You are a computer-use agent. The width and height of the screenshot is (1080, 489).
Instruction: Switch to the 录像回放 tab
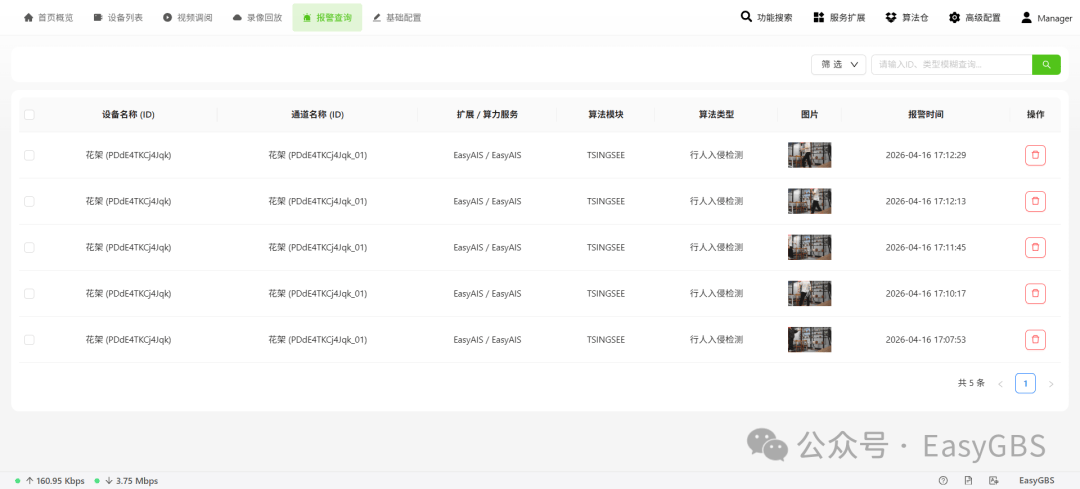pos(258,18)
